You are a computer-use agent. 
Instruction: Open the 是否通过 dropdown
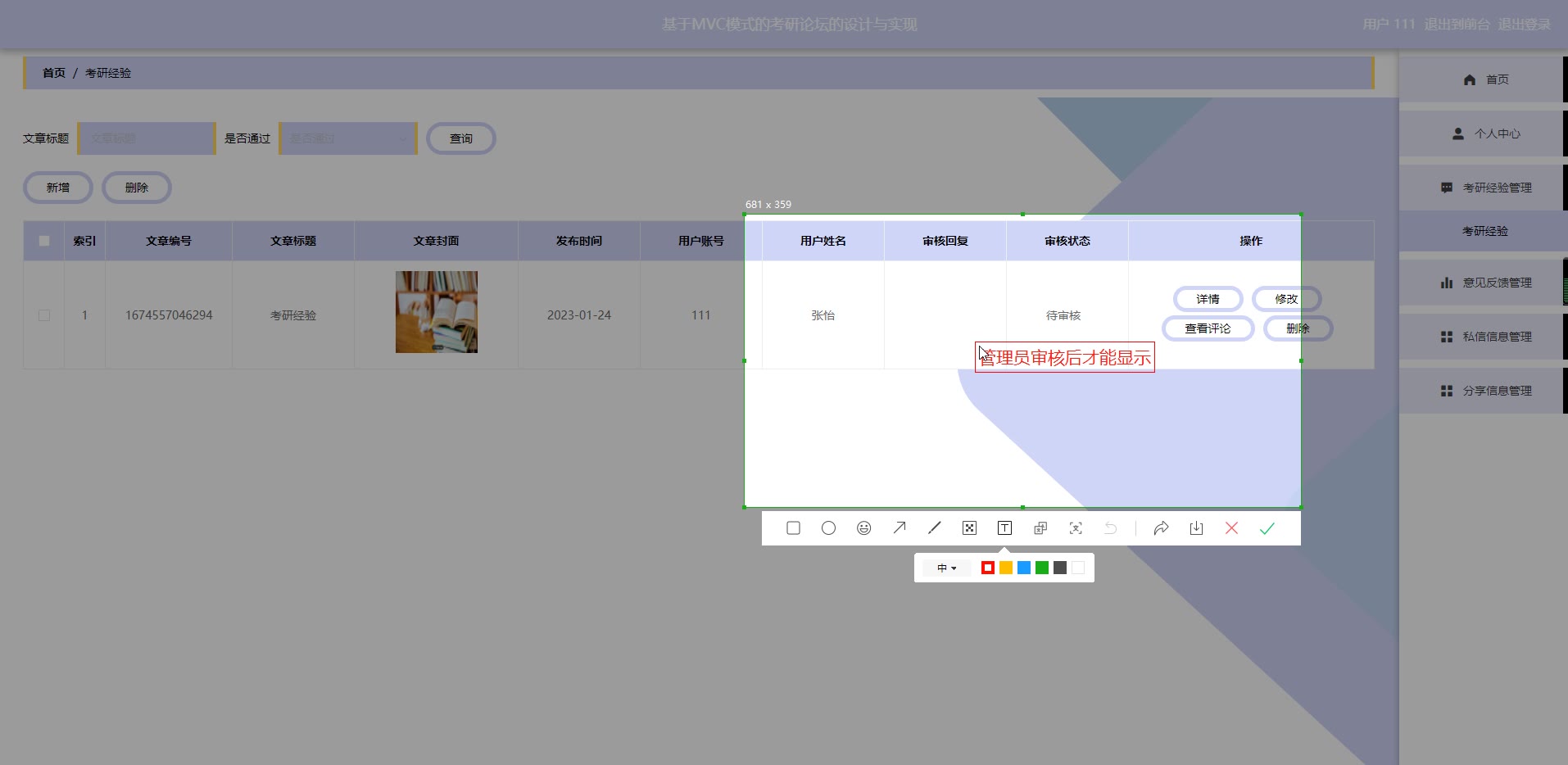pos(348,138)
